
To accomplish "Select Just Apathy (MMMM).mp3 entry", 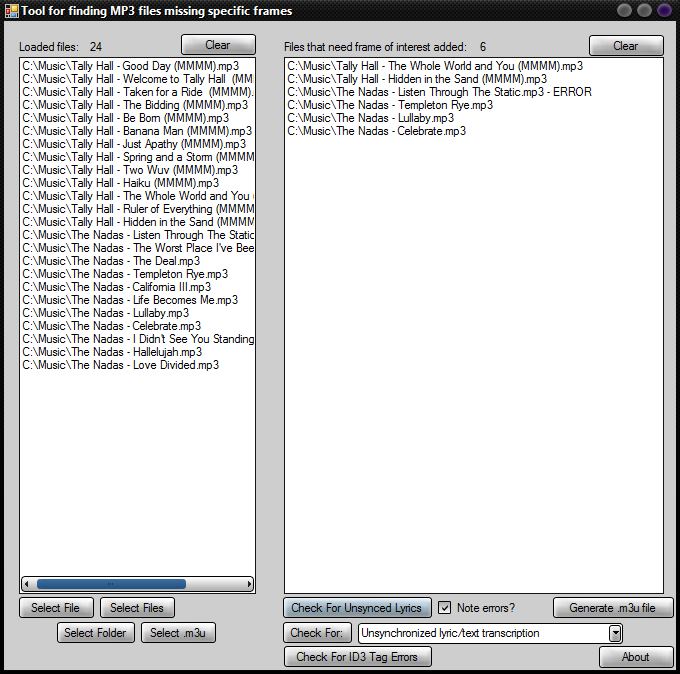I will pos(134,144).
